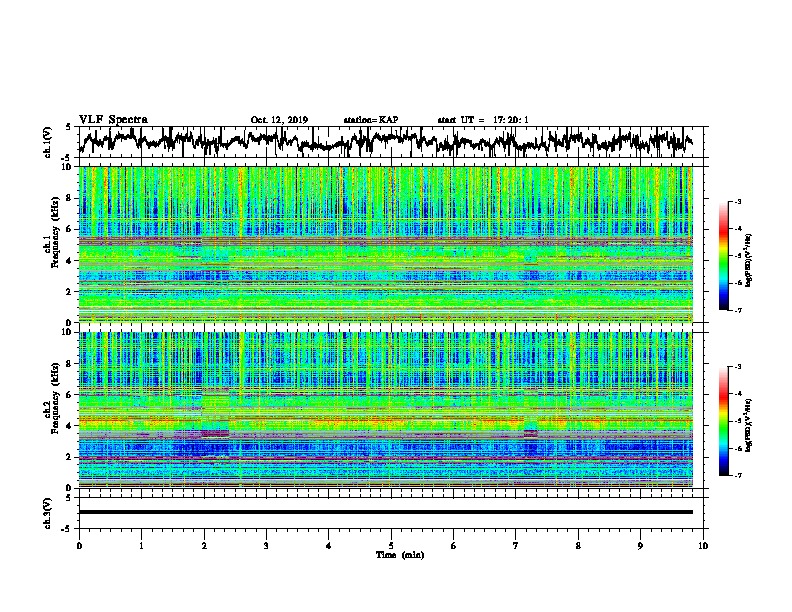
Task: Click inside the ch.1 spectrogram panel
Action: pyautogui.click(x=385, y=244)
